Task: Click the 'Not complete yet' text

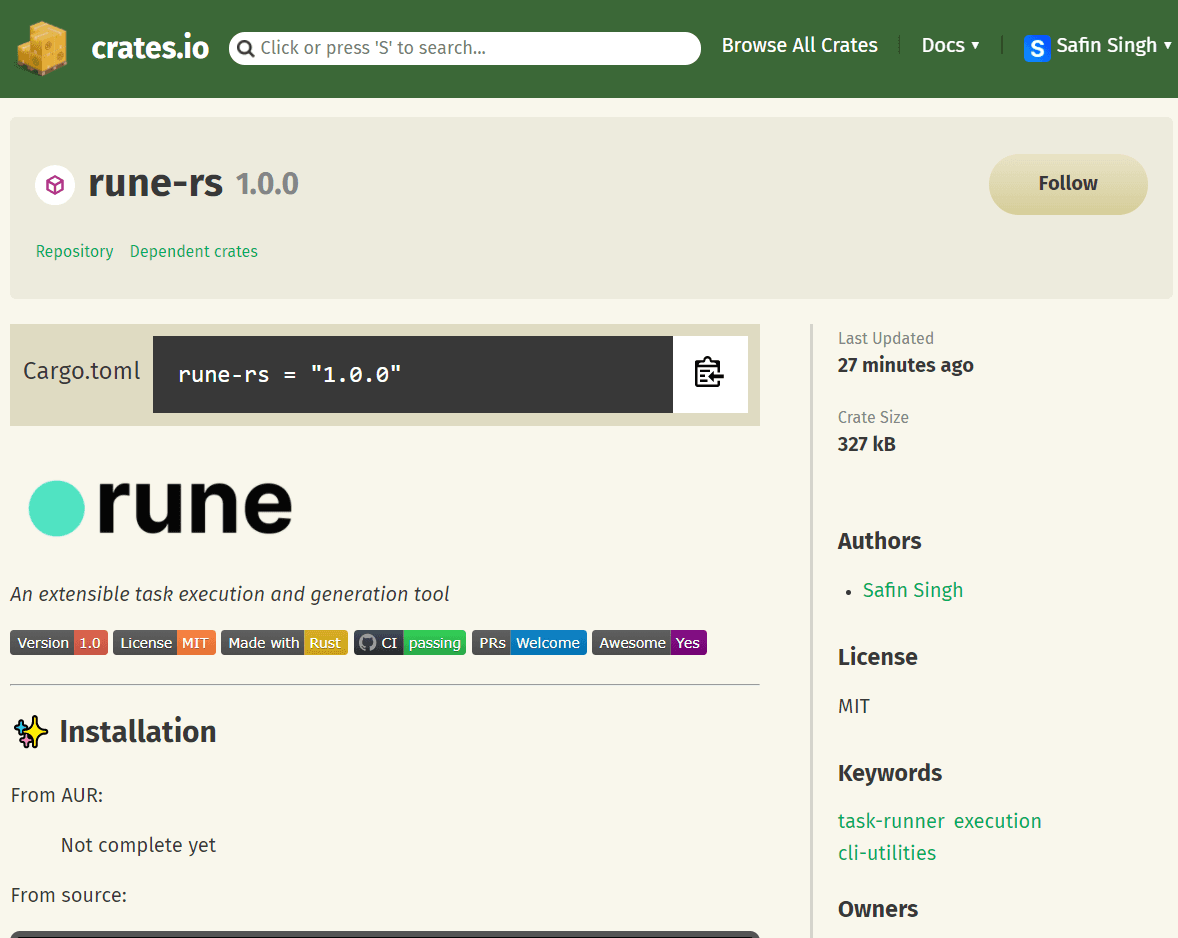Action: tap(138, 846)
